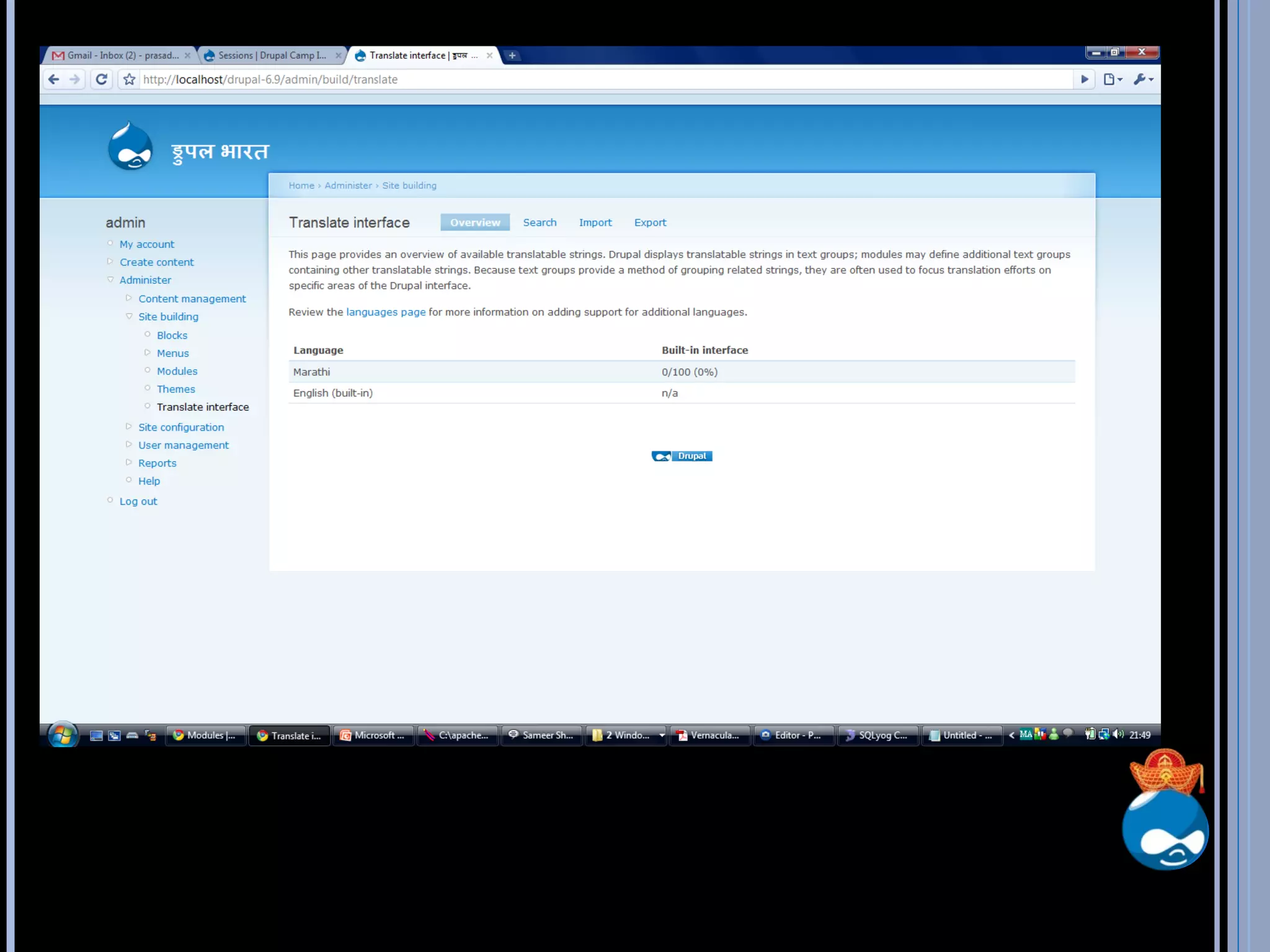Bookmark page with the star icon
The width and height of the screenshot is (1270, 952).
pyautogui.click(x=129, y=79)
